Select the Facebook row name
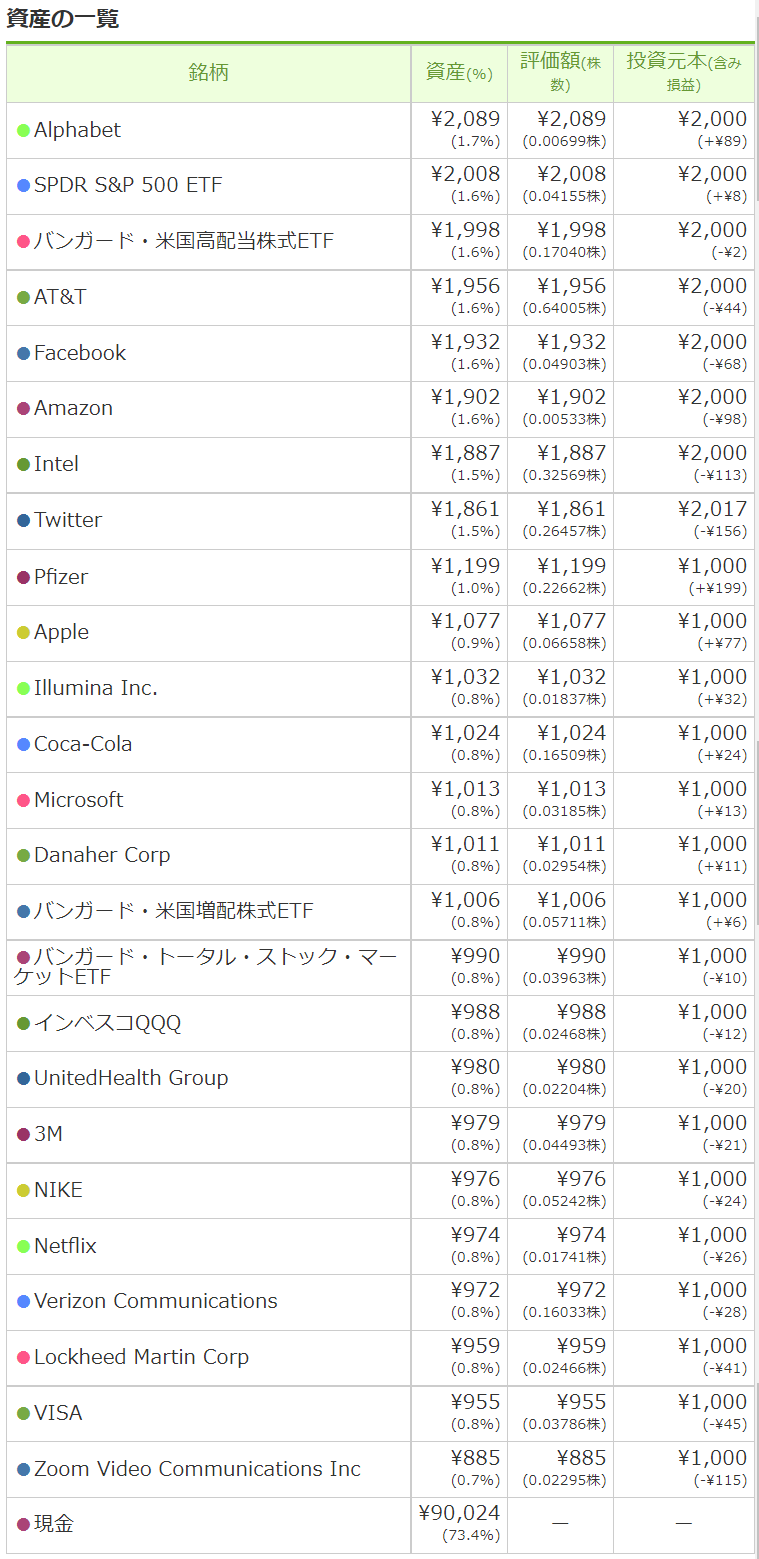This screenshot has height=1559, width=759. click(80, 353)
